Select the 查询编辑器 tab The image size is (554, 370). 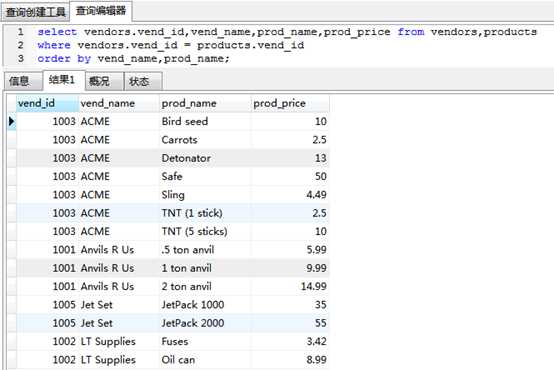click(101, 11)
